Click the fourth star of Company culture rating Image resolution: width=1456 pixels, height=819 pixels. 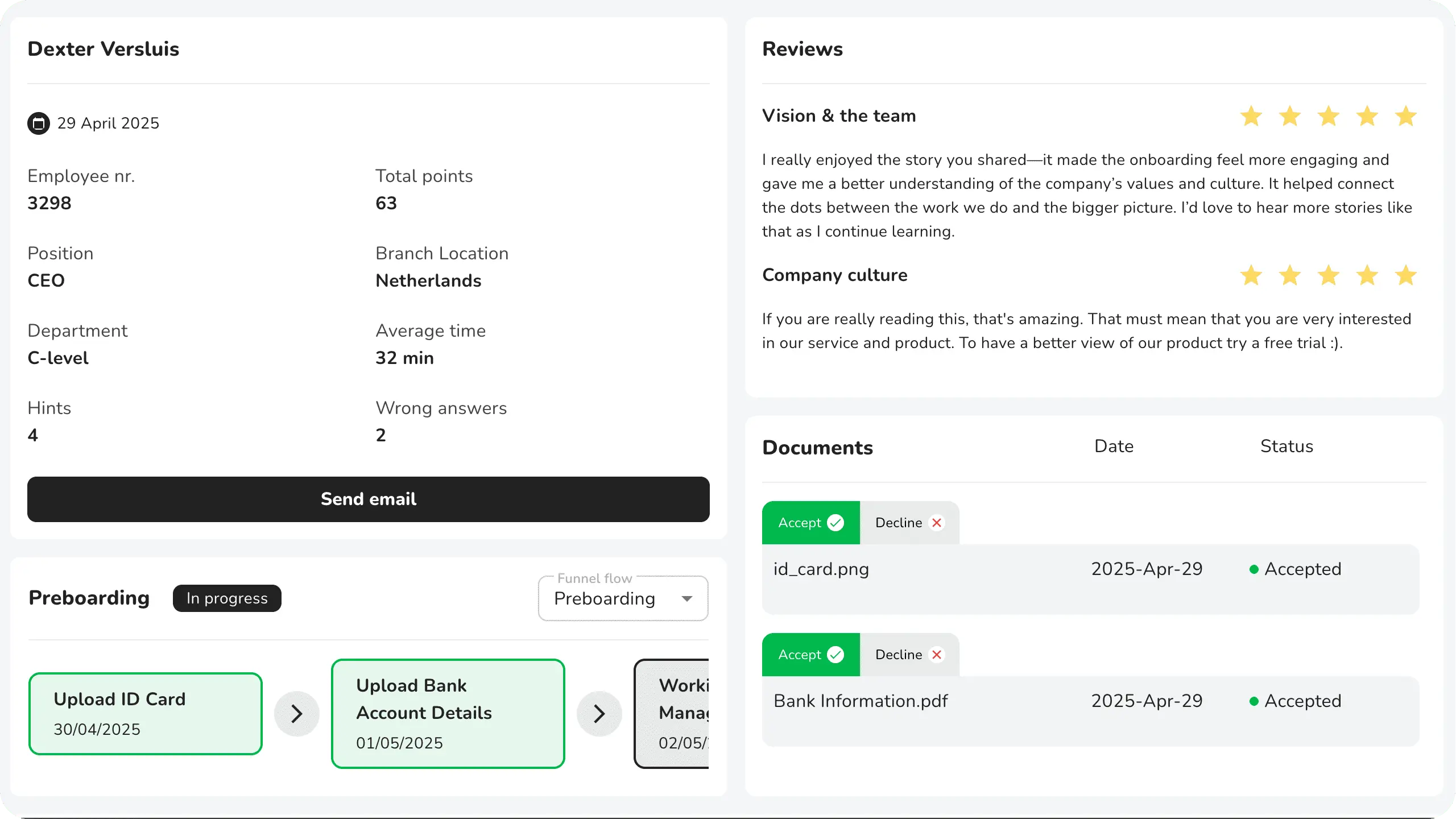click(x=1367, y=275)
